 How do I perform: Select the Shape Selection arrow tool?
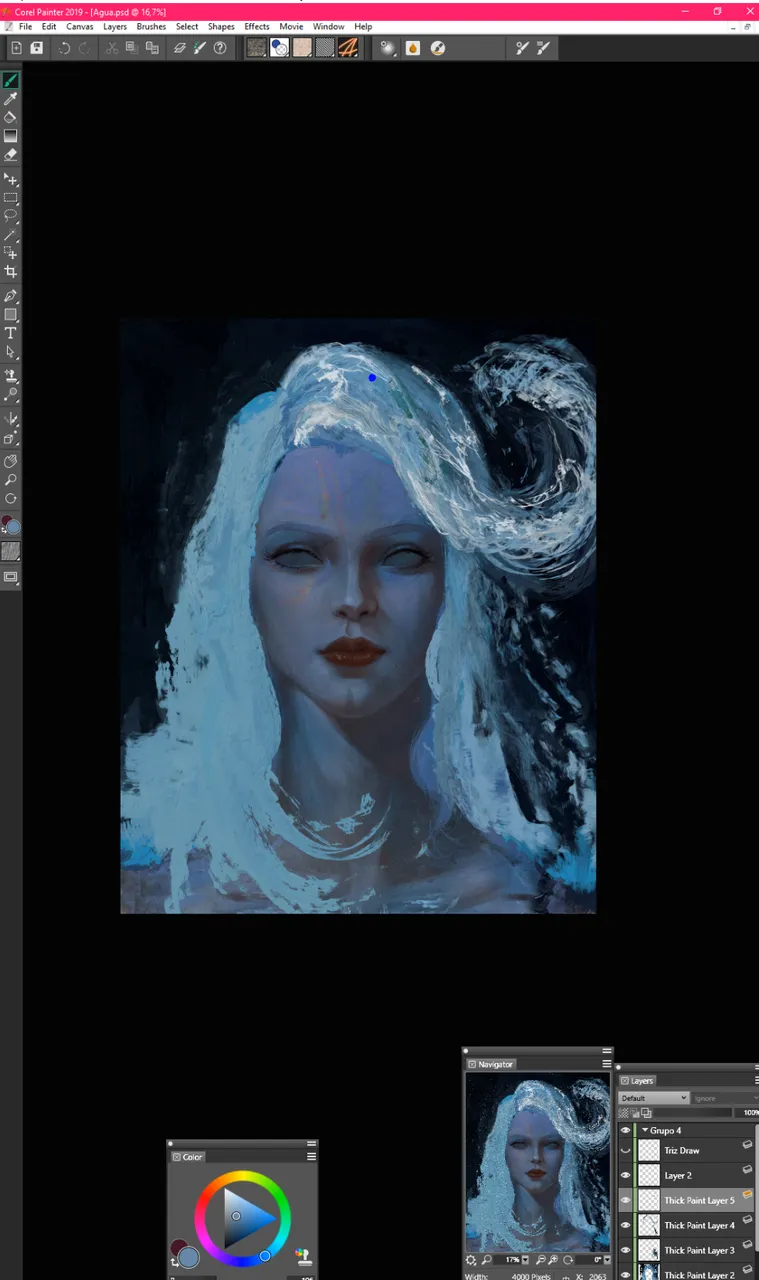(x=11, y=352)
